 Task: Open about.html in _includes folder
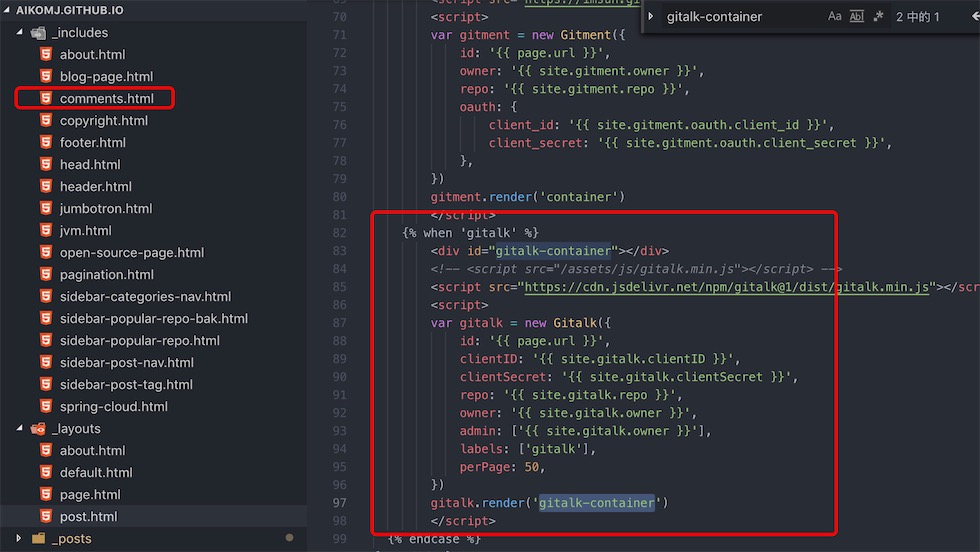(92, 54)
